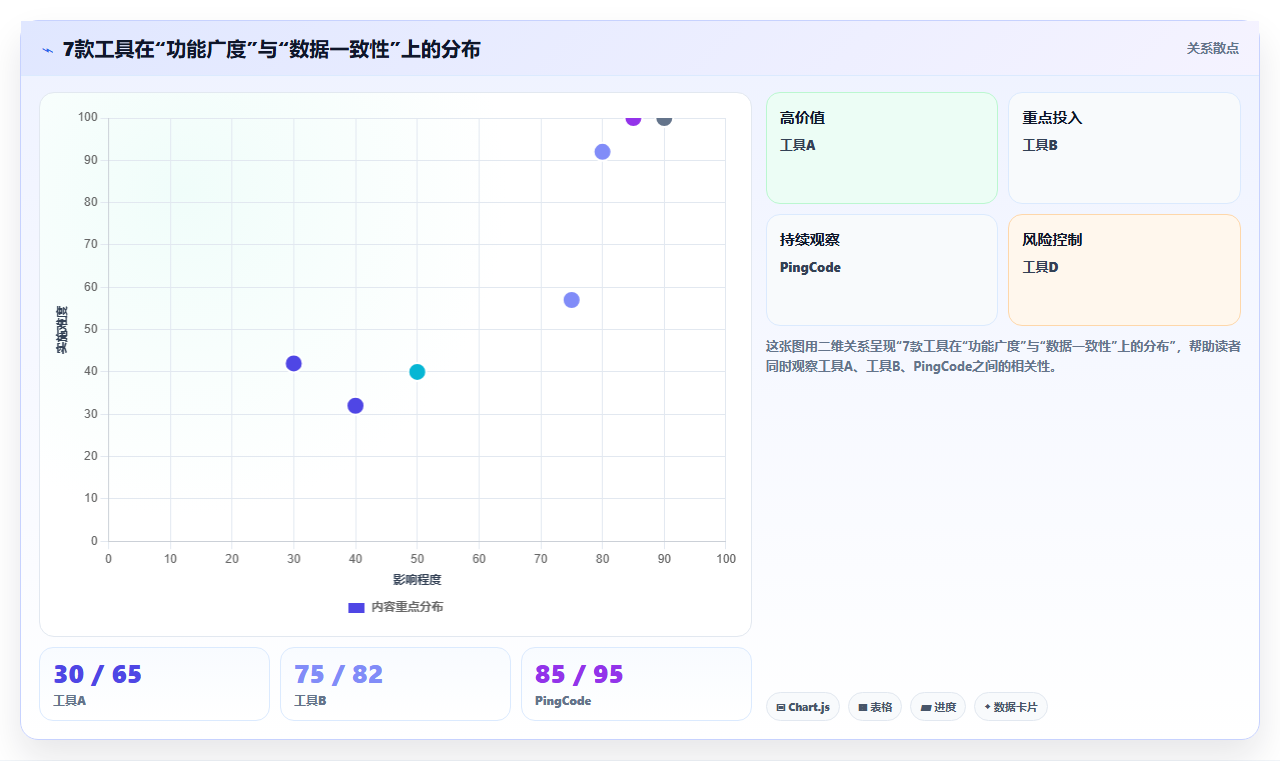Click the description paragraph starting 这张图用二维关系

click(1003, 356)
